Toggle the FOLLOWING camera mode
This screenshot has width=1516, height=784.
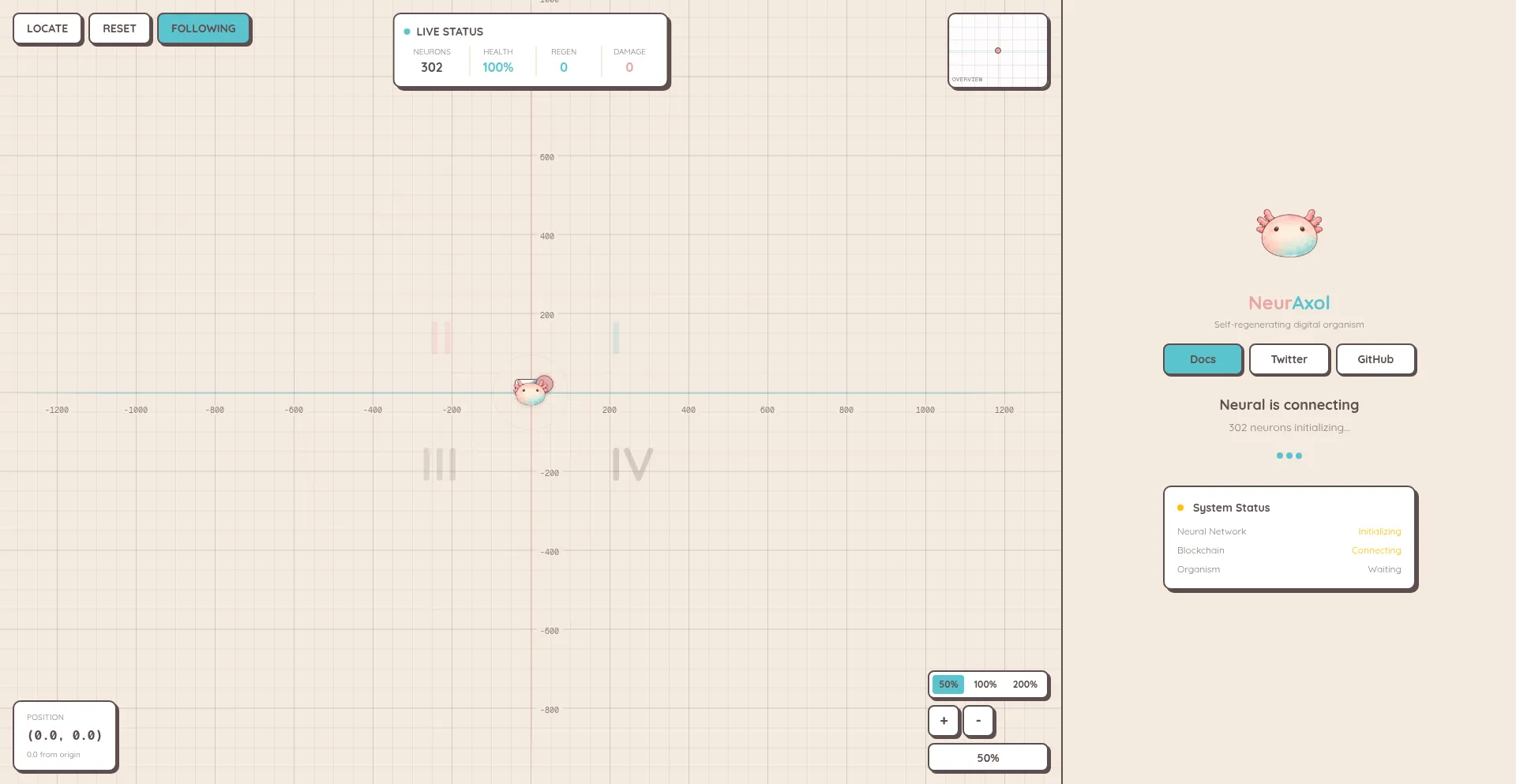(204, 28)
